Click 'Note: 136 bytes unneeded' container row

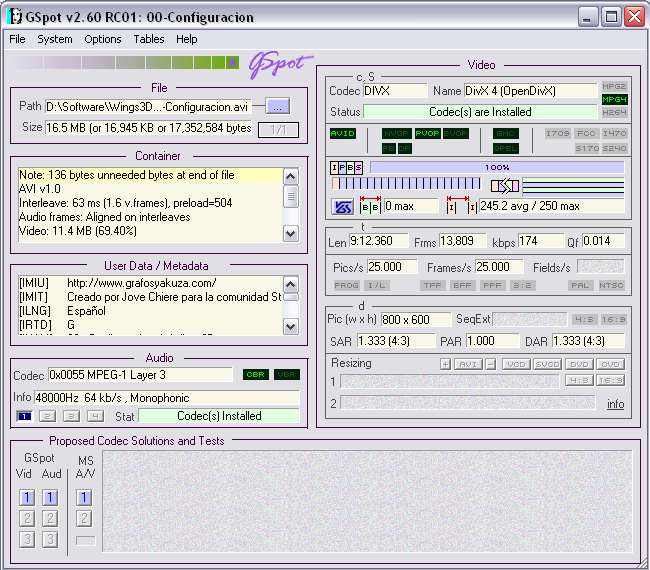[x=149, y=175]
